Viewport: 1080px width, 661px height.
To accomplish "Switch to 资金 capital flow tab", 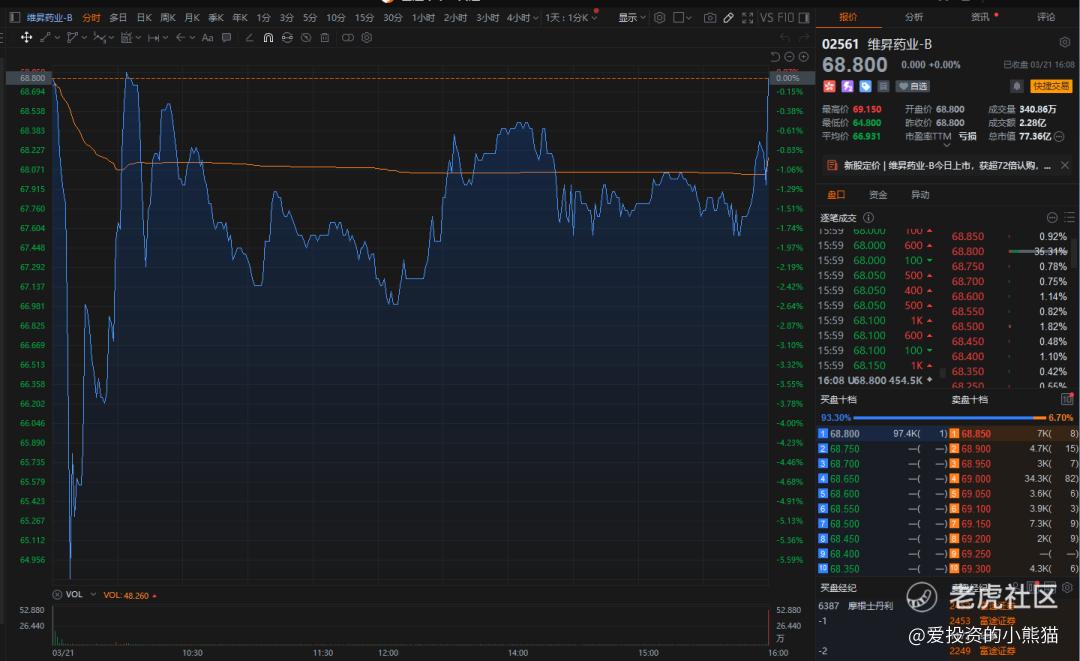I will point(878,195).
